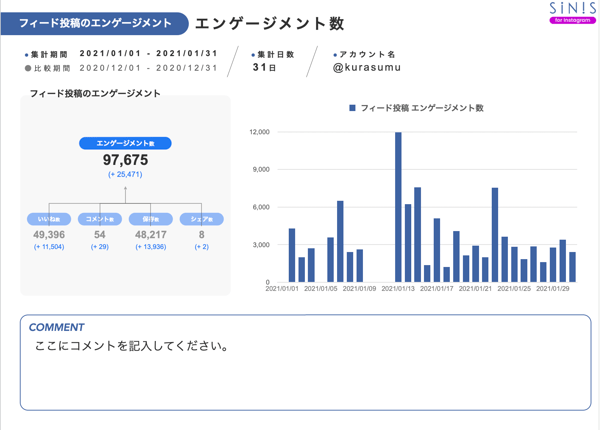Click the 12,000 y-axis label

(x=259, y=132)
